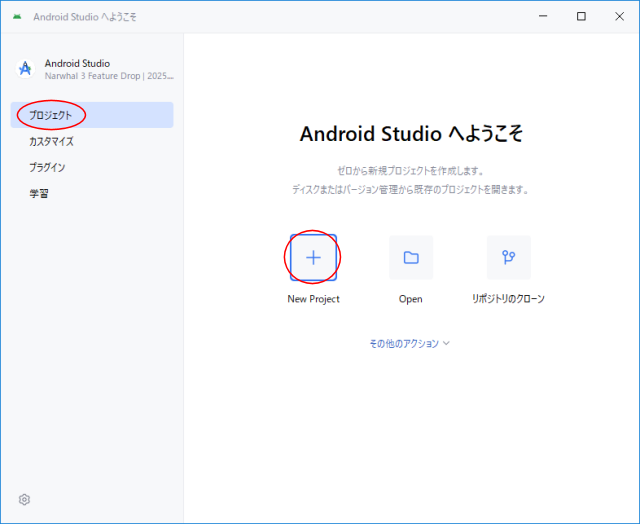This screenshot has height=524, width=640.
Task: Click the New Project plus icon
Action: pyautogui.click(x=313, y=258)
